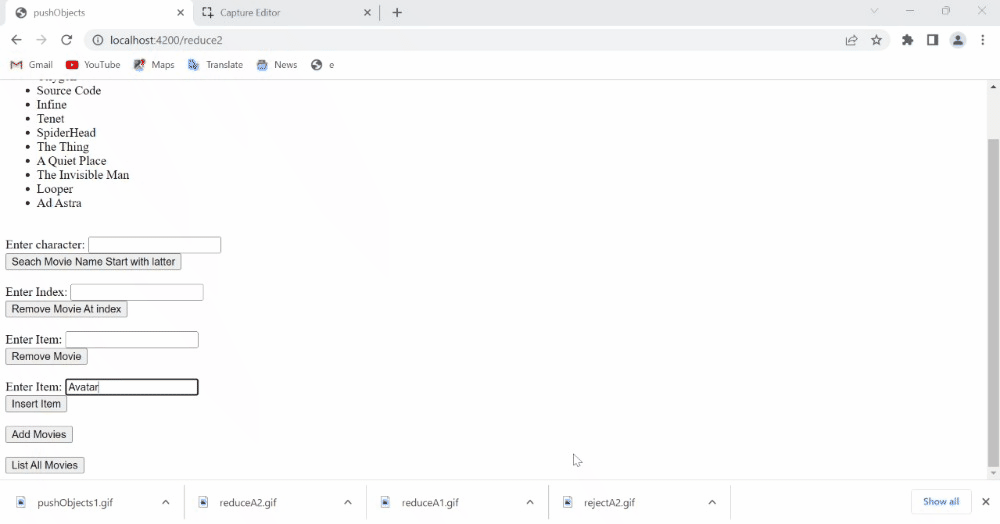This screenshot has width=1000, height=524.
Task: Open the Extensions puzzle icon
Action: (908, 40)
